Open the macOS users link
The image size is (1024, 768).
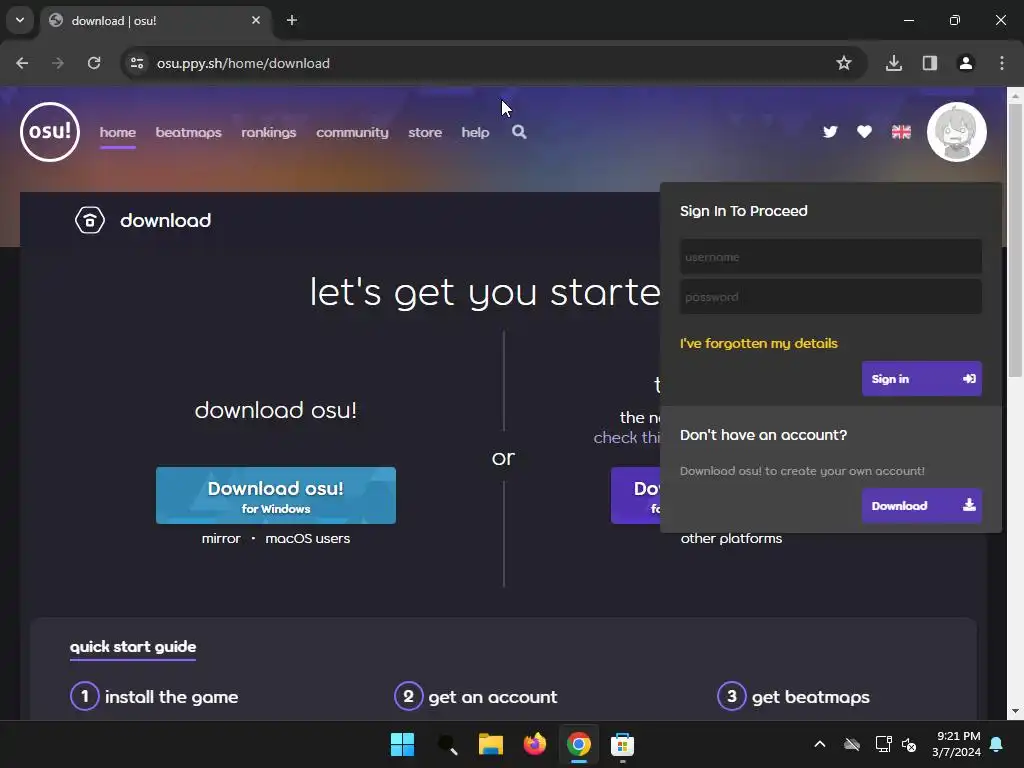tap(308, 539)
